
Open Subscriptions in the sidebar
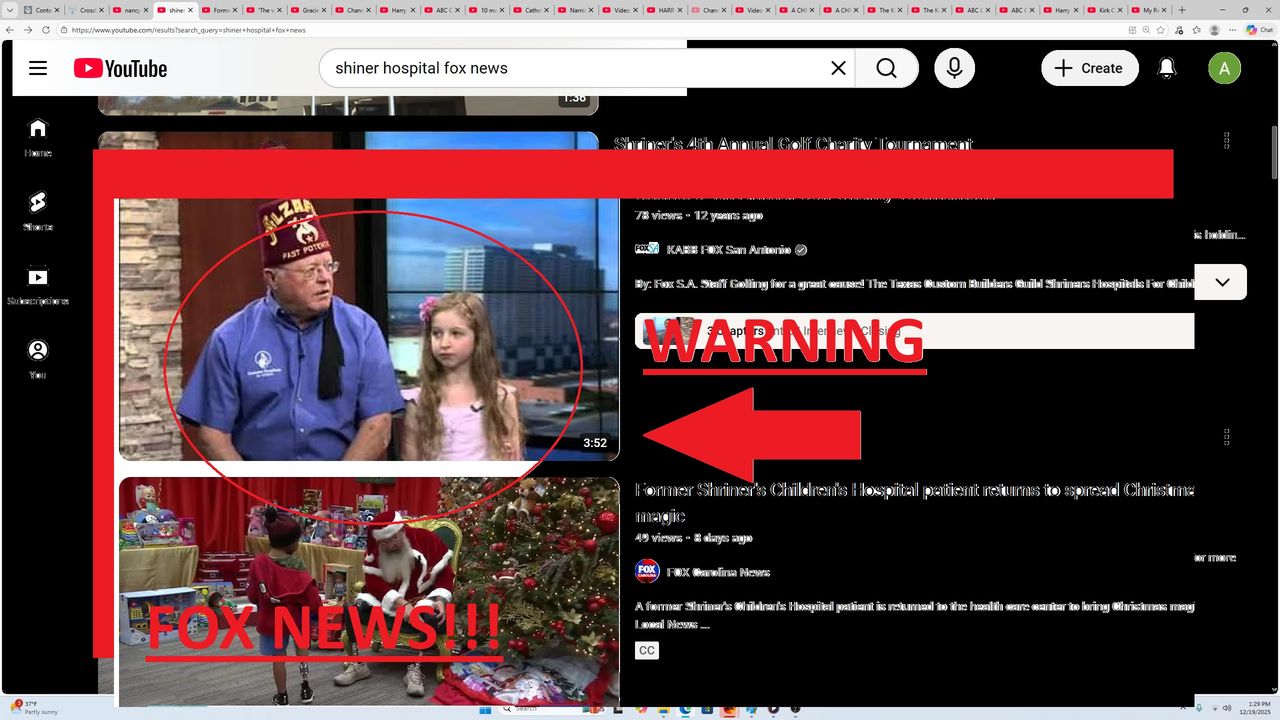point(37,285)
